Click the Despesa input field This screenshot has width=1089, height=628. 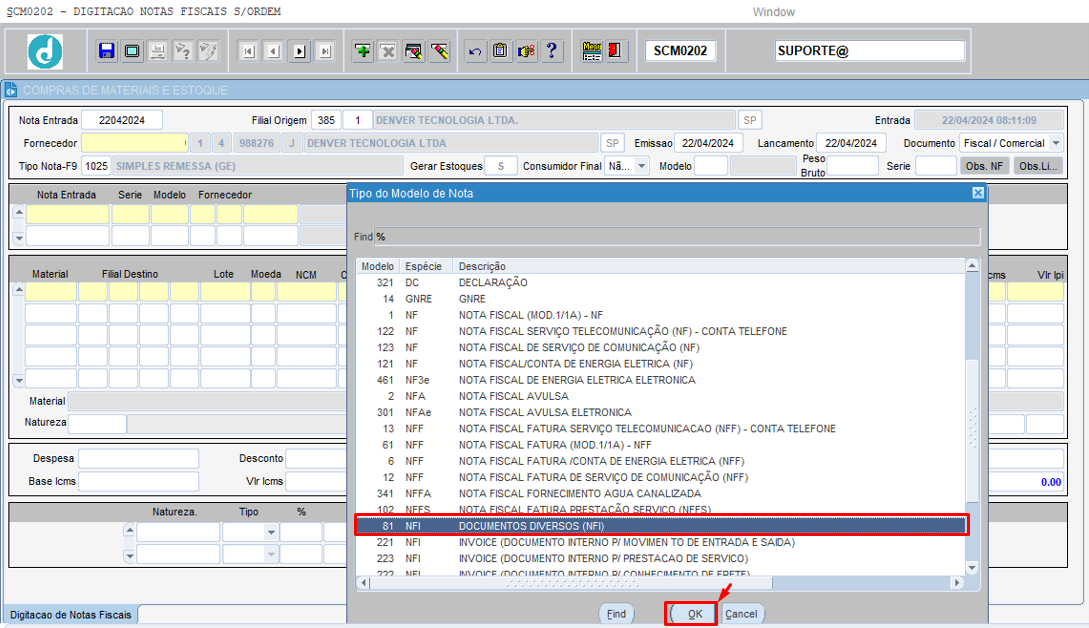click(138, 458)
